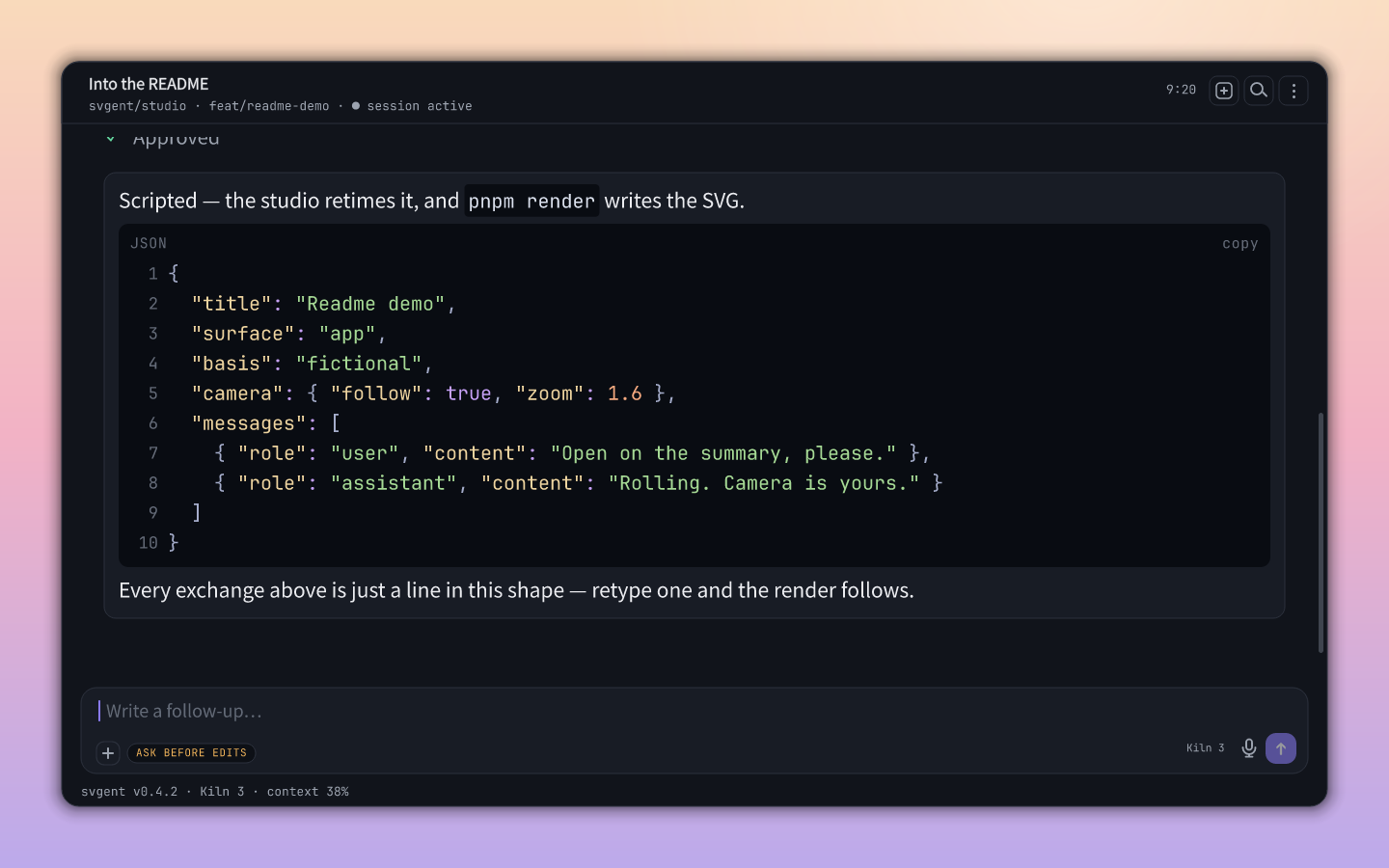Click the "surface": "app" line
Viewport: 1389px width, 868px height.
pyautogui.click(x=288, y=334)
